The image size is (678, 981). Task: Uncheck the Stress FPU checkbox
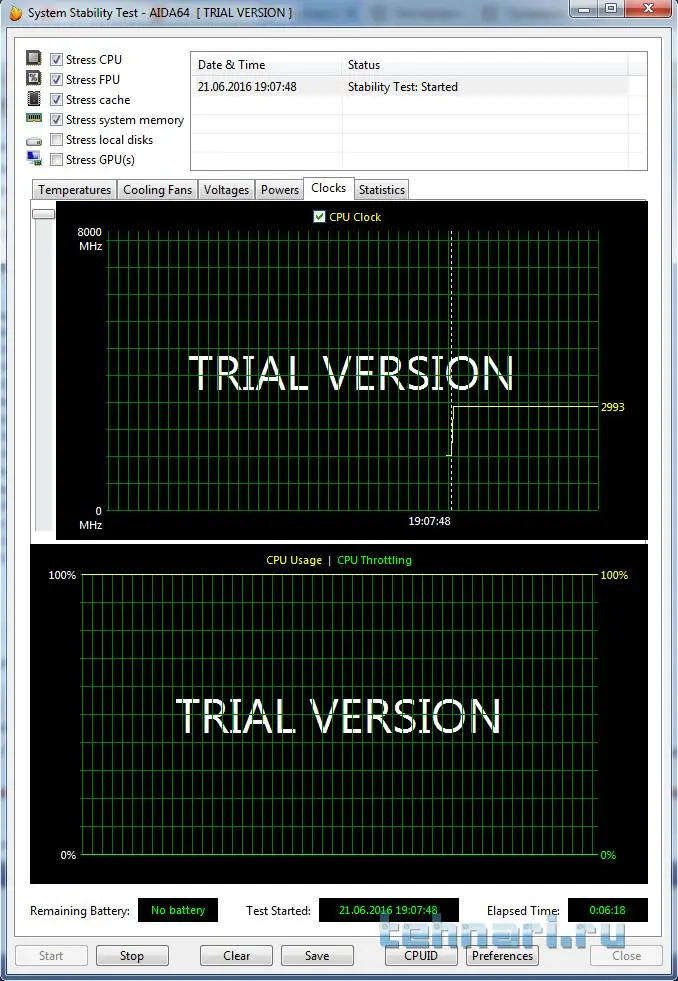tap(56, 79)
